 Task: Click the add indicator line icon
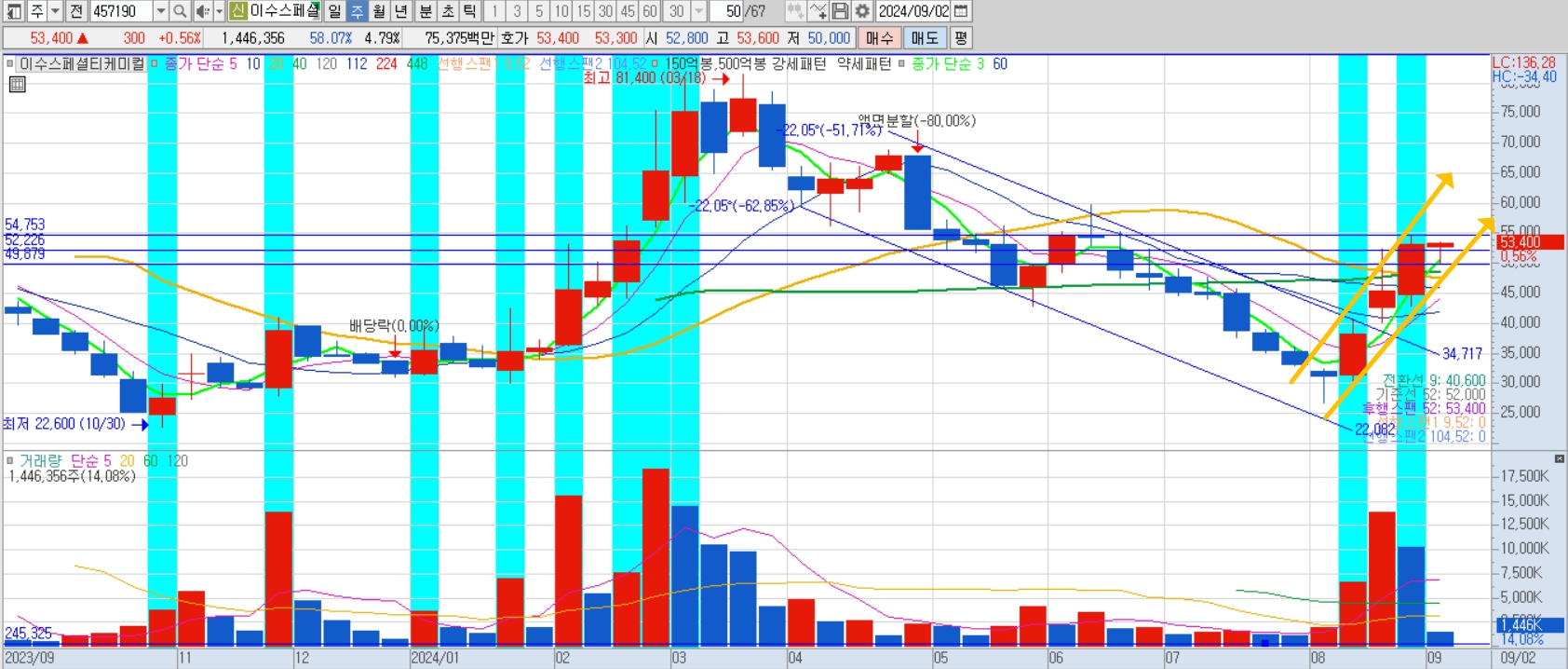point(818,11)
